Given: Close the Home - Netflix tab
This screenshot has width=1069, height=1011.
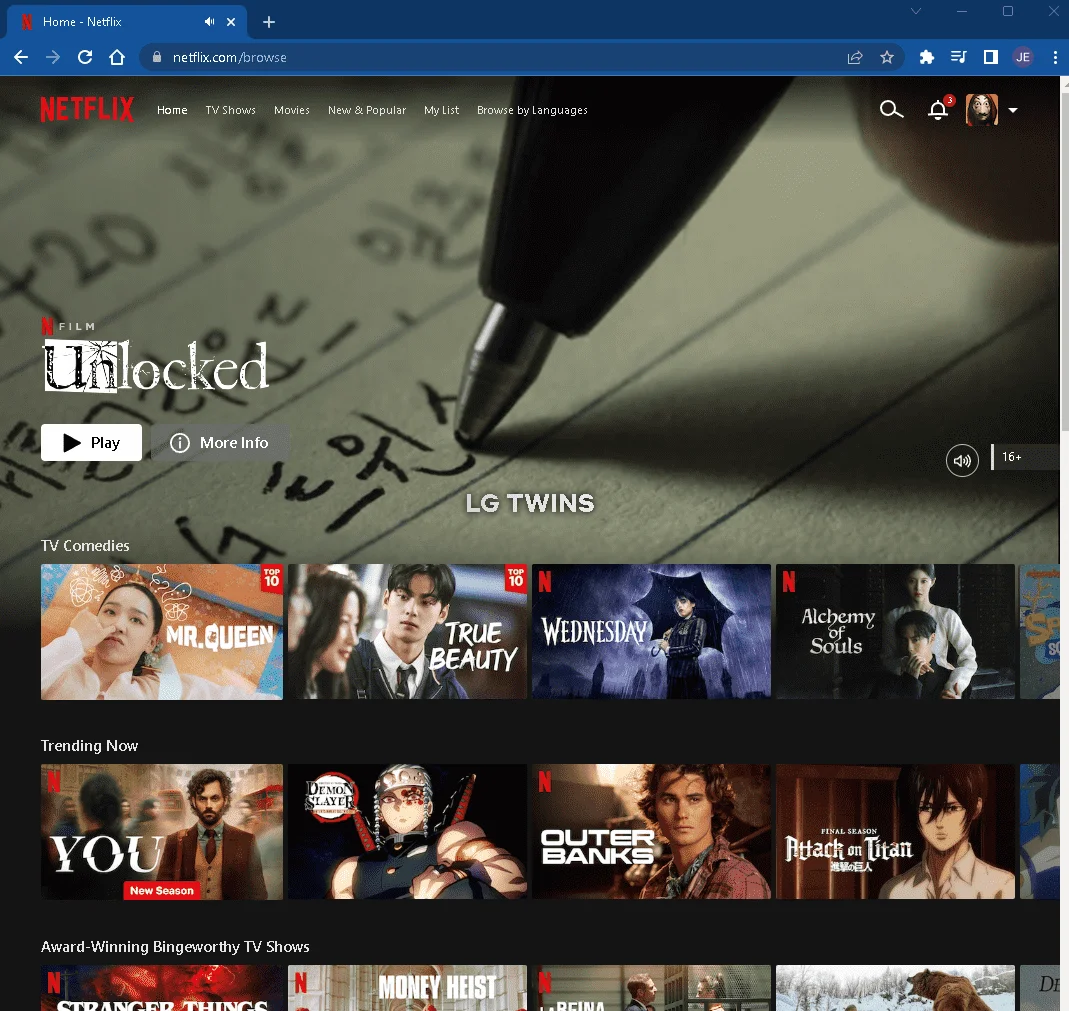Looking at the screenshot, I should (231, 22).
